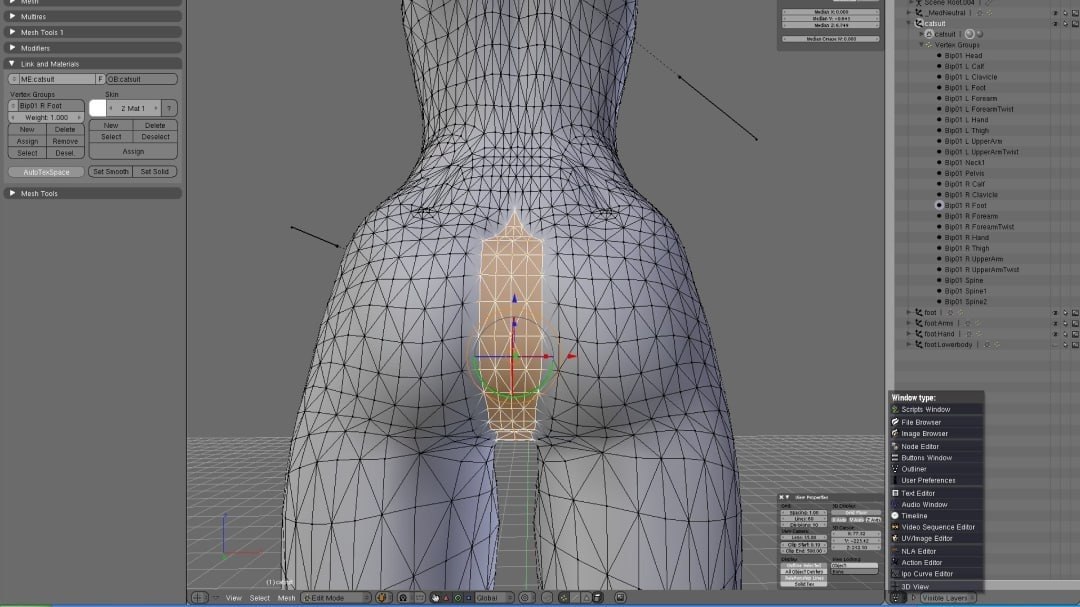Image resolution: width=1080 pixels, height=607 pixels.
Task: Click the catsuit mesh data icon in outliner
Action: [929, 34]
